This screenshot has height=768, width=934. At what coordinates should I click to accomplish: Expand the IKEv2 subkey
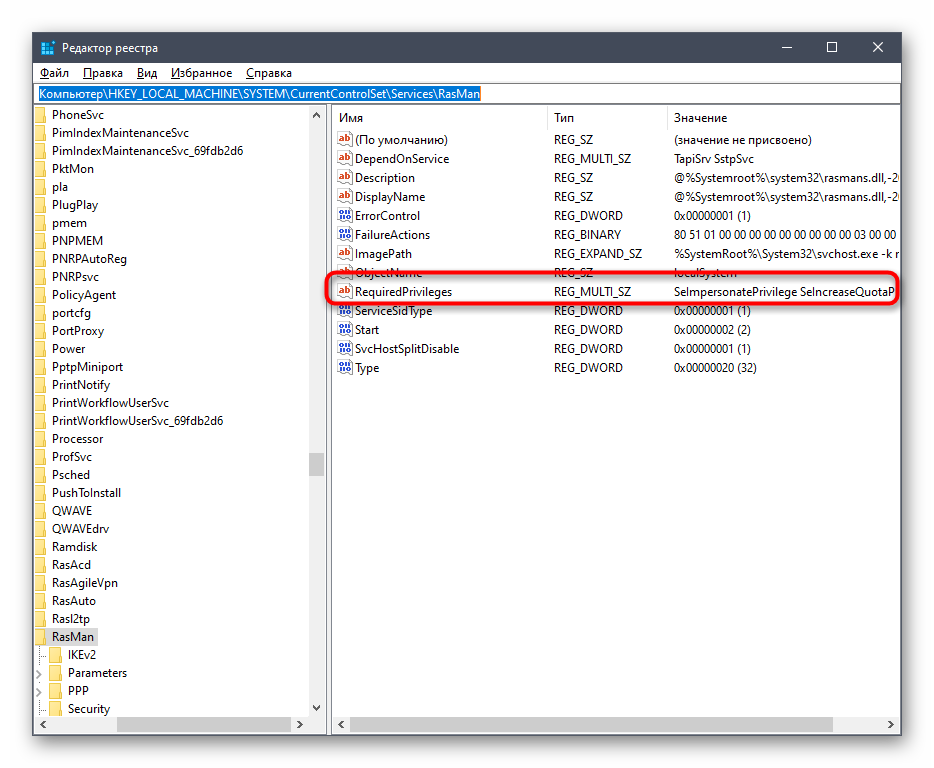point(40,655)
